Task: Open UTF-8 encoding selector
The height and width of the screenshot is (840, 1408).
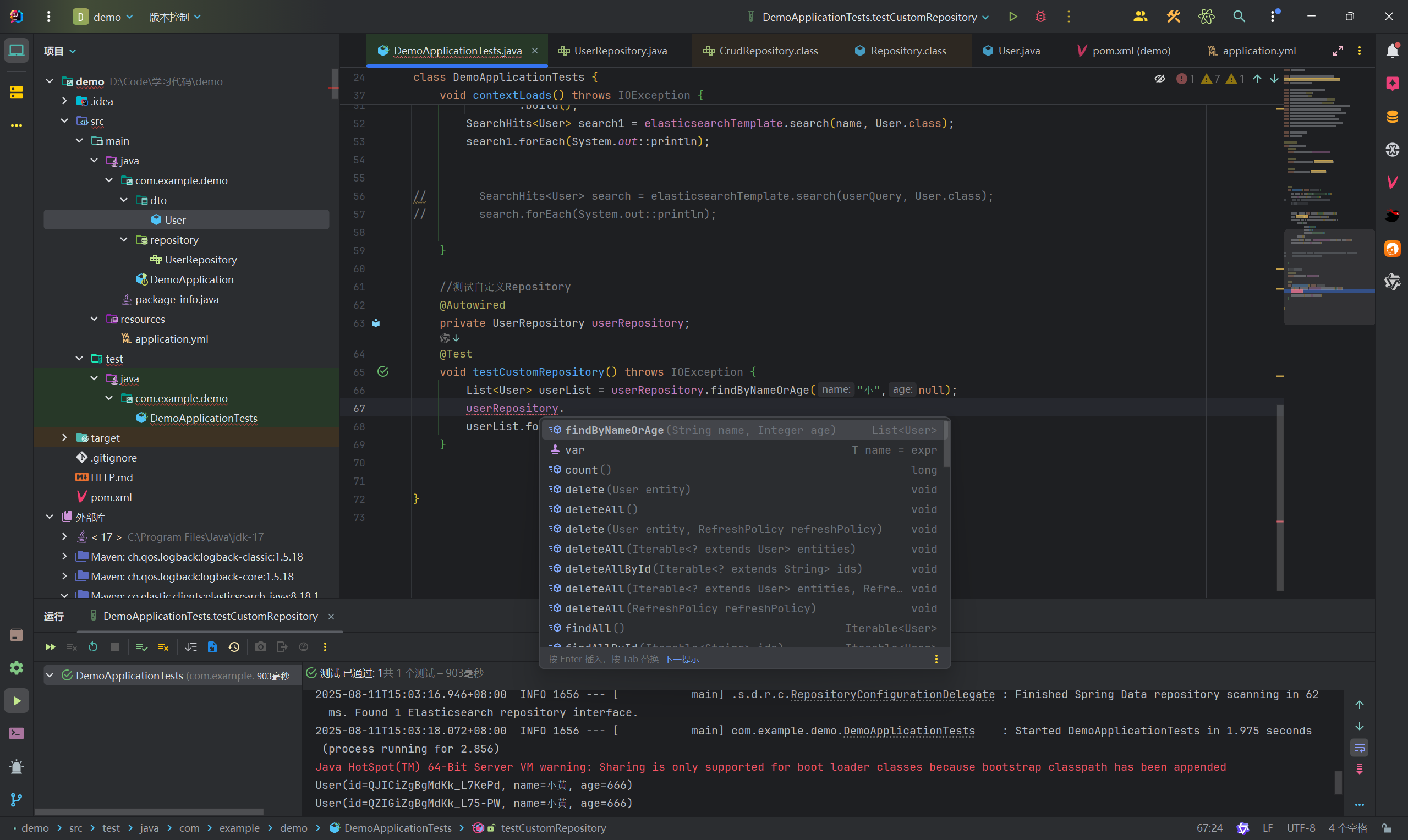Action: coord(1301,828)
